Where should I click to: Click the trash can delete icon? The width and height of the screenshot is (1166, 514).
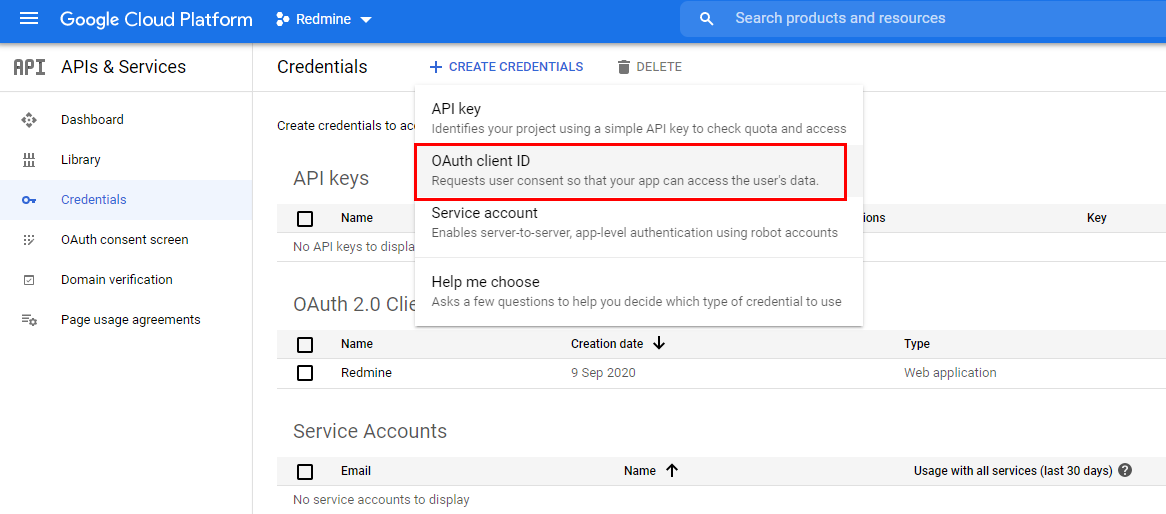624,67
